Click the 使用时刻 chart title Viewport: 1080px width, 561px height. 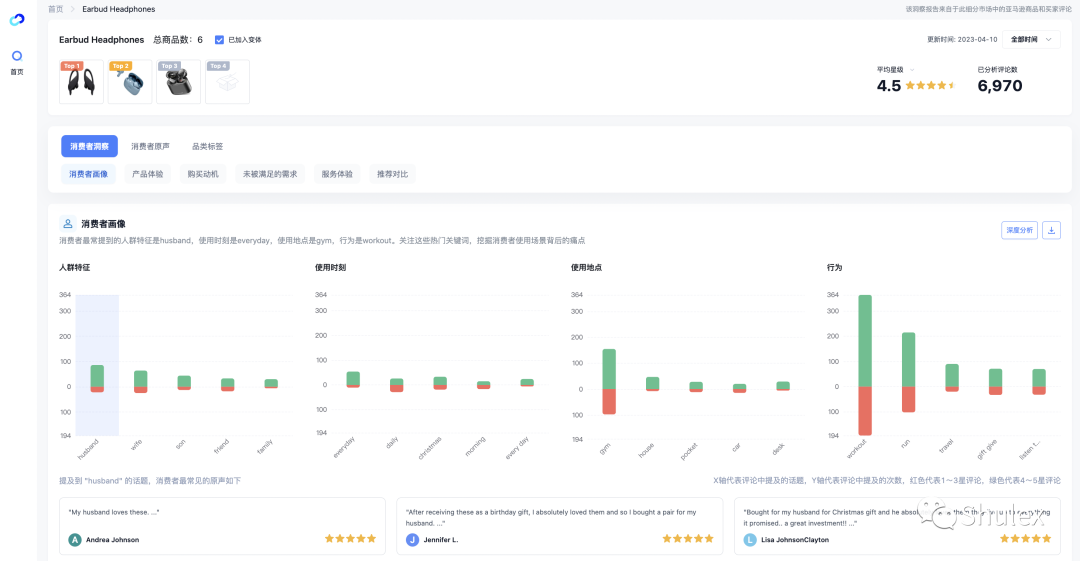click(x=331, y=267)
